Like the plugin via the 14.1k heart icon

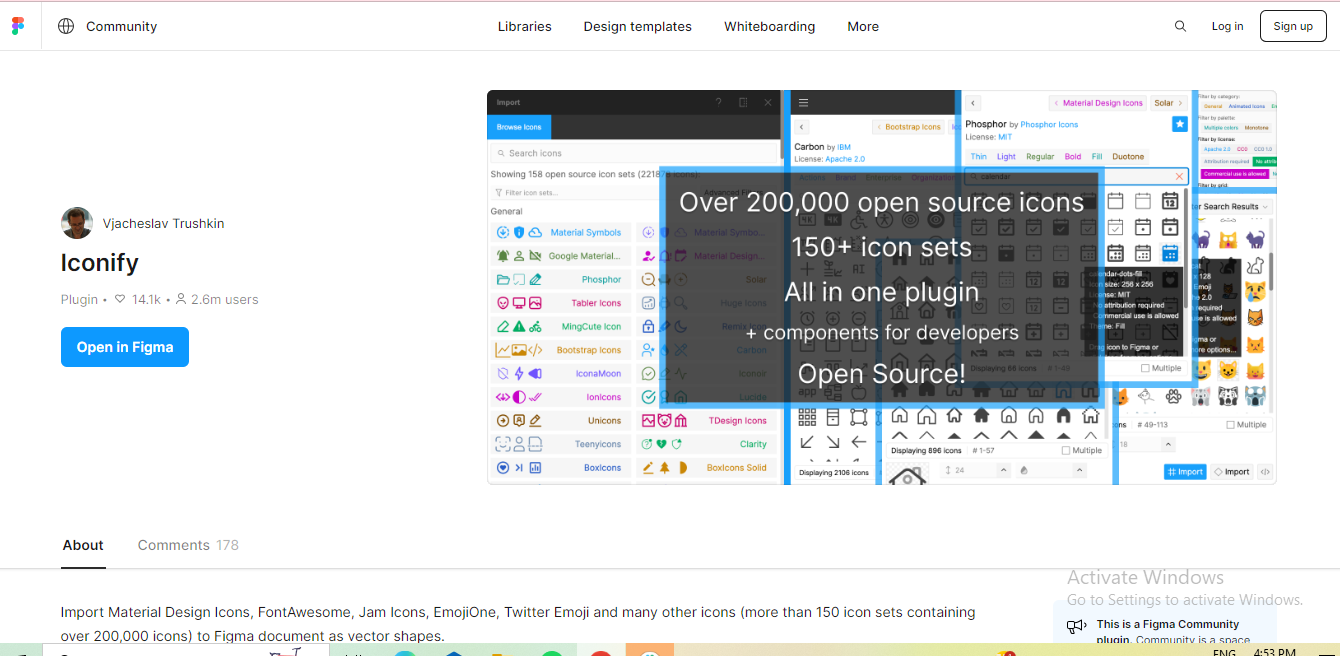[x=120, y=299]
